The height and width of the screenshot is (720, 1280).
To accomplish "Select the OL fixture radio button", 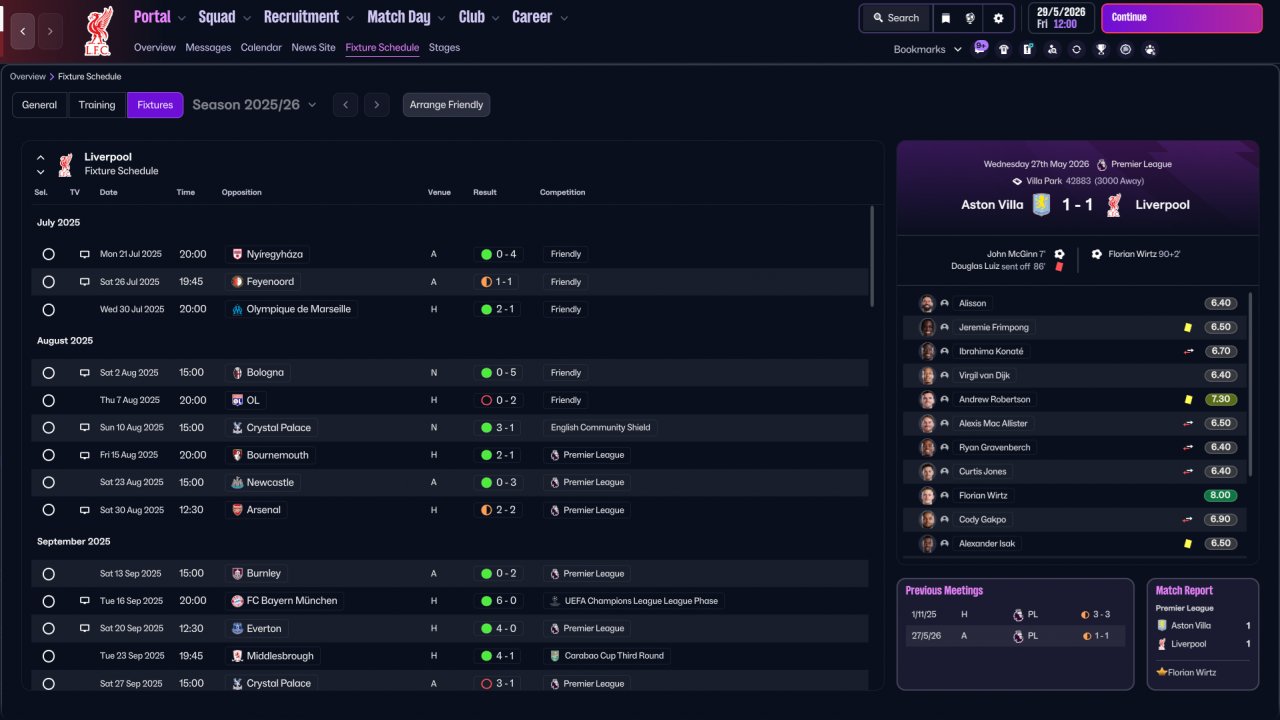I will pyautogui.click(x=48, y=400).
